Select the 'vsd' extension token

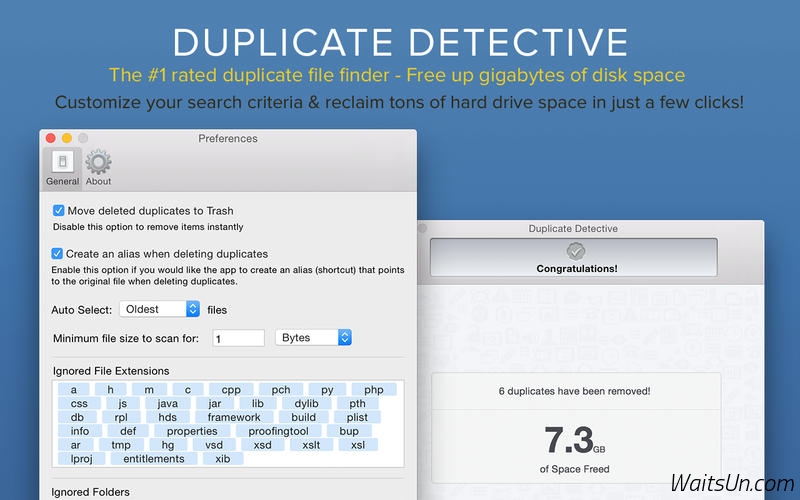pos(214,445)
